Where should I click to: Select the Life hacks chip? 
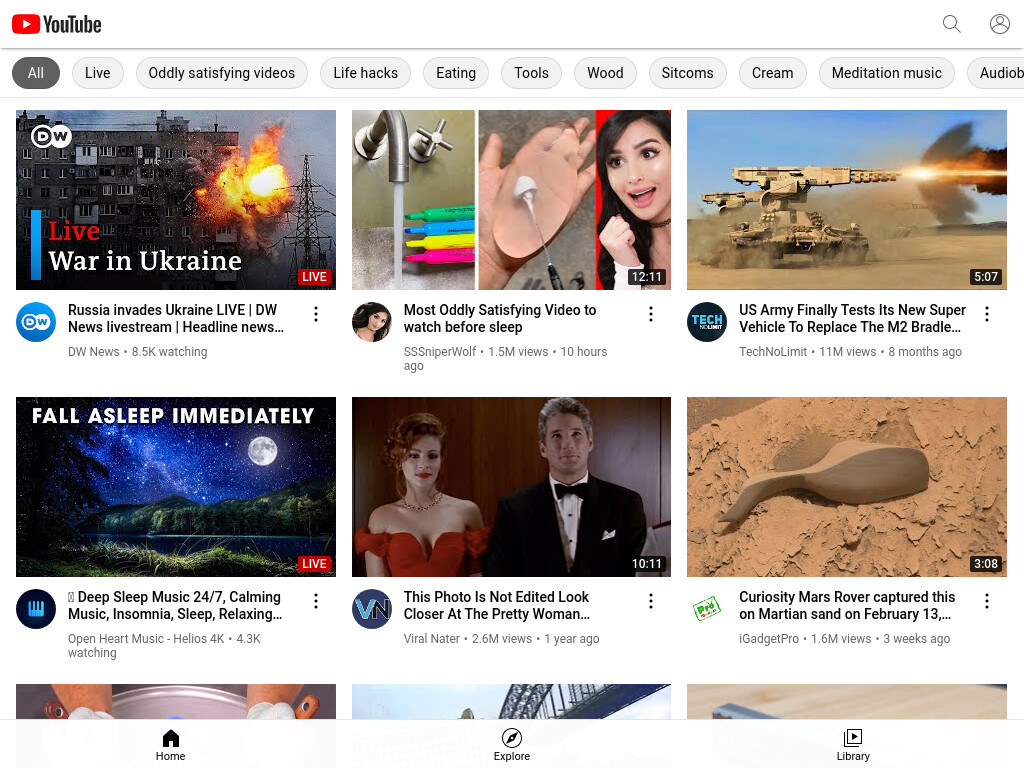(x=365, y=72)
